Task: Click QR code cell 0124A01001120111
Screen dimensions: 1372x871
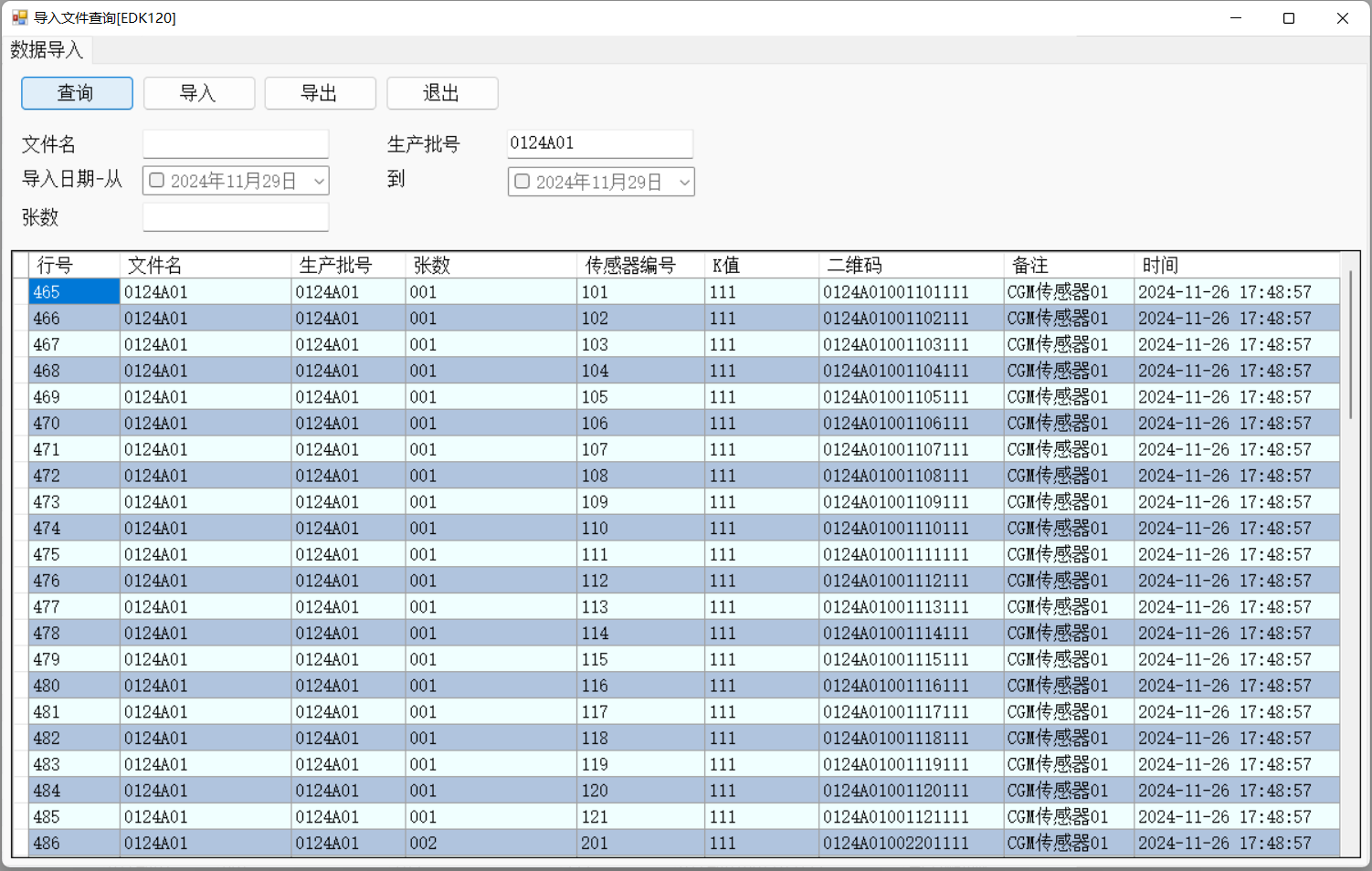Action: point(911,791)
